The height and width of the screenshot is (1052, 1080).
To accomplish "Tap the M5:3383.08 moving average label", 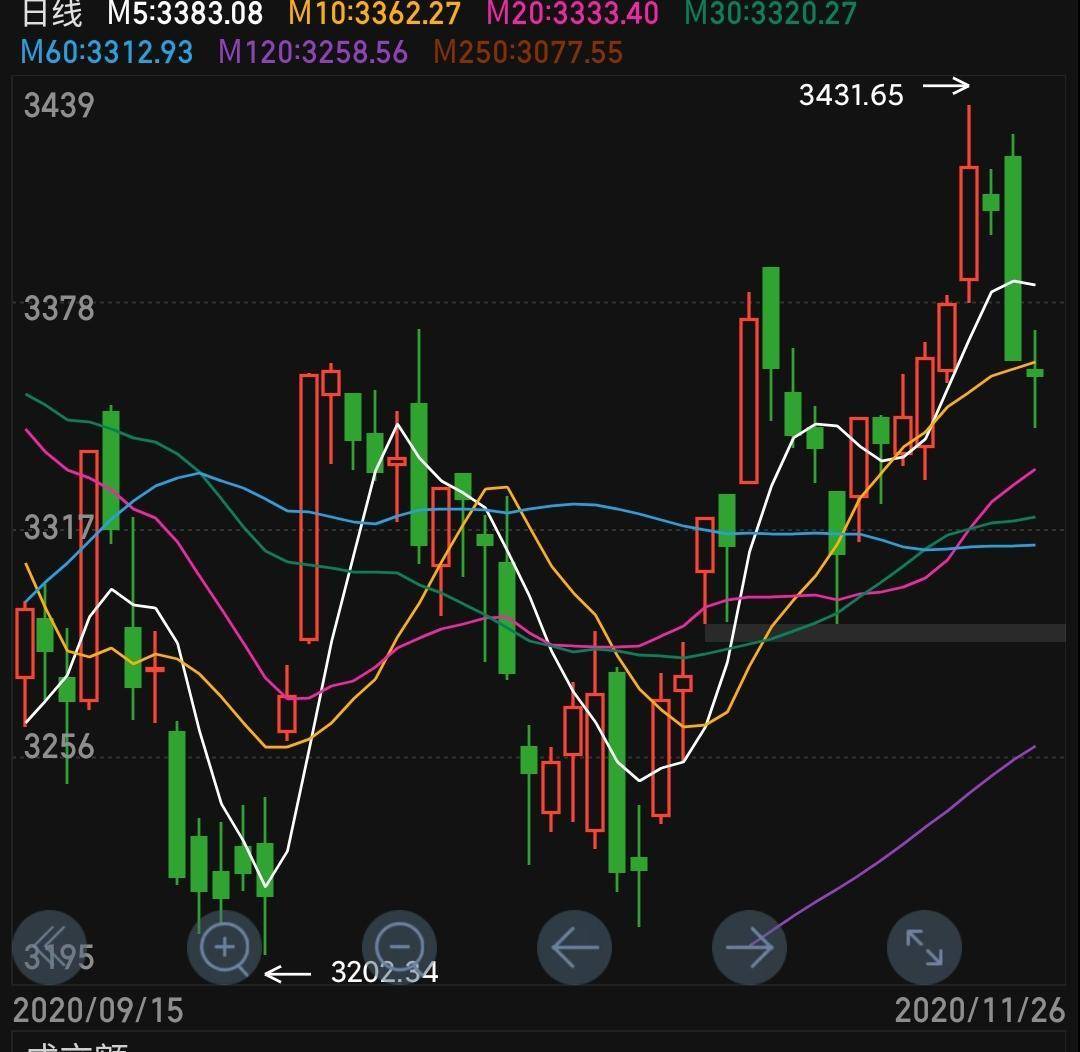I will 185,13.
